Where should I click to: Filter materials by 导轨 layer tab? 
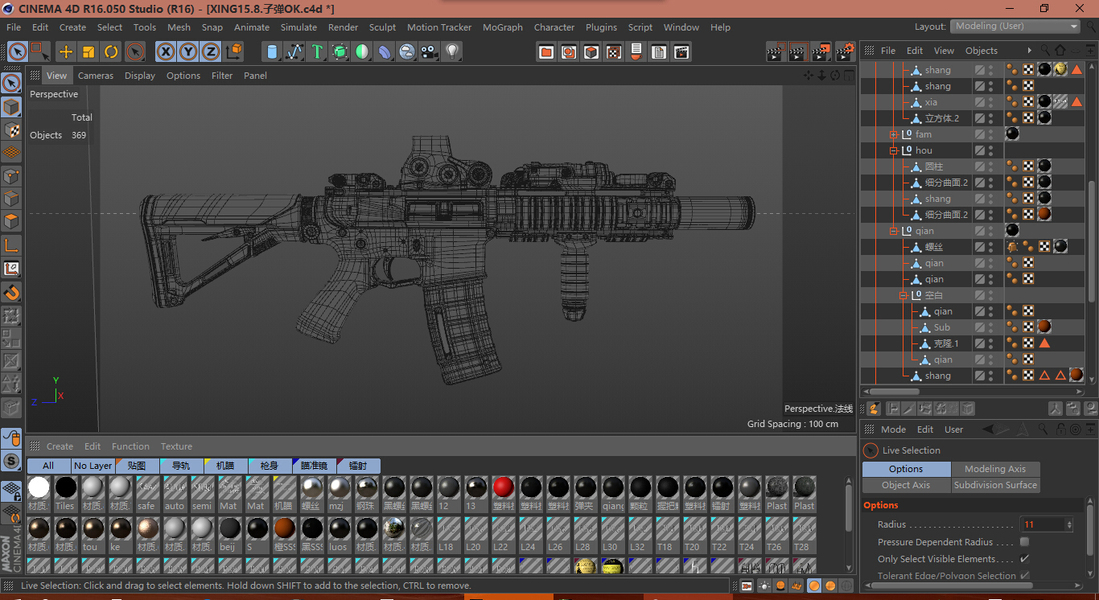coord(181,465)
